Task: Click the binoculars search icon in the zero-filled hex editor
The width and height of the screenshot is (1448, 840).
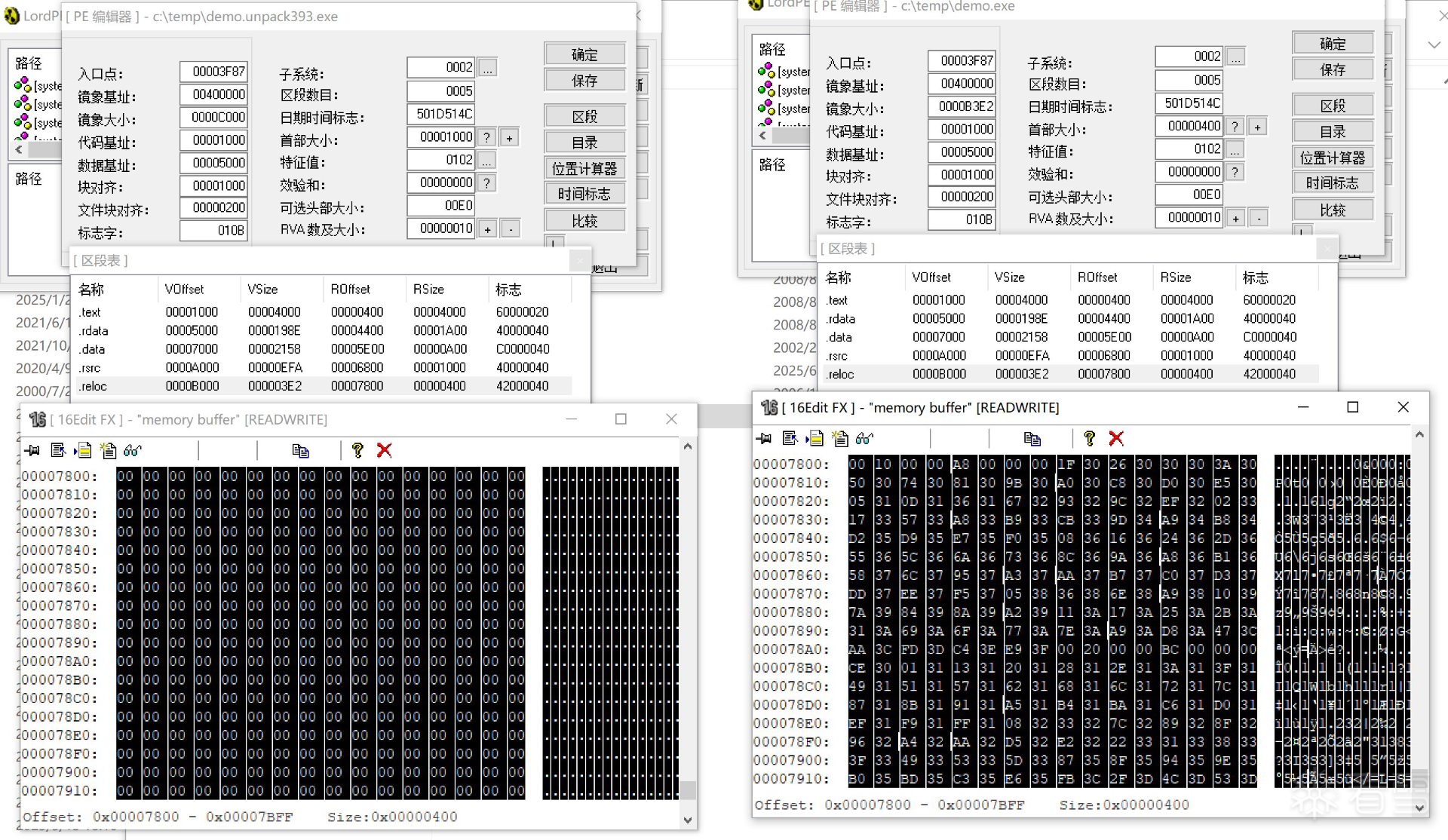Action: pyautogui.click(x=133, y=451)
